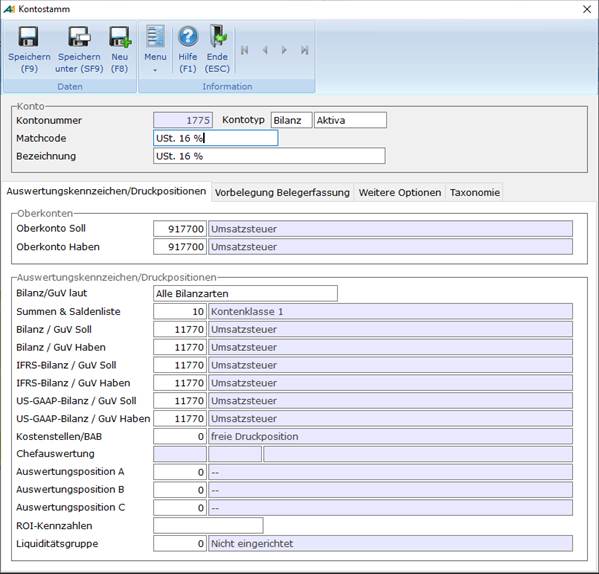This screenshot has width=599, height=574.
Task: Click IFRS-Bilanz / GuV Haben number field
Action: point(180,383)
